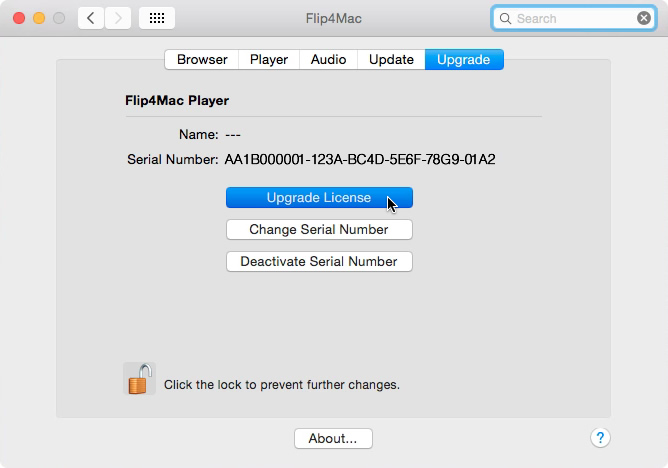
Task: Choose Change Serial Number
Action: [319, 230]
